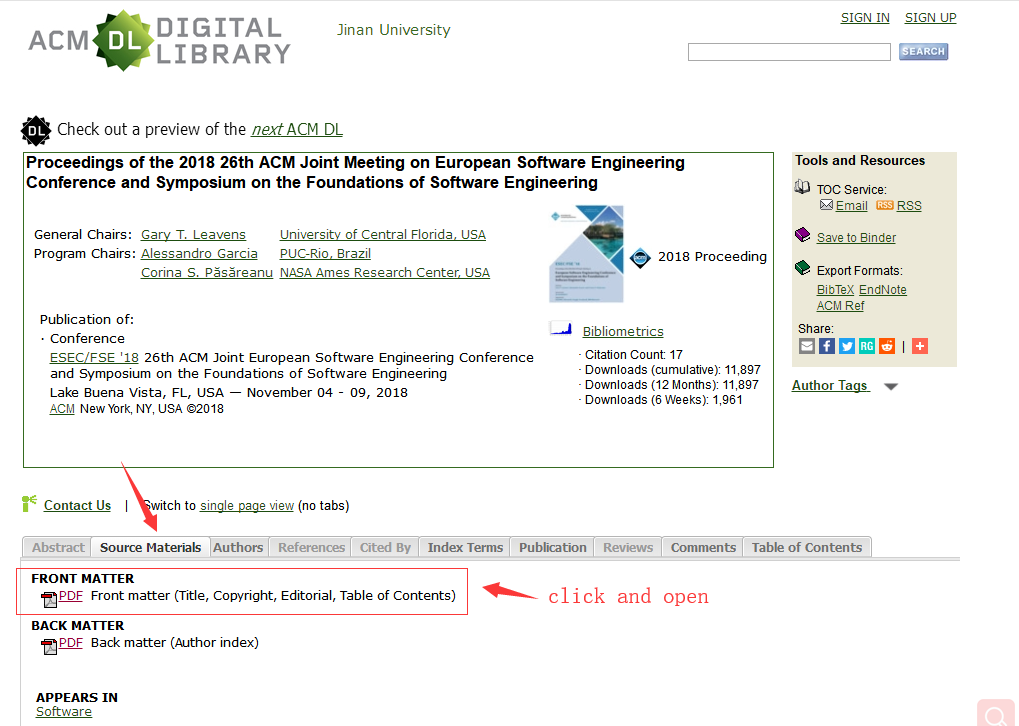This screenshot has height=726, width=1019.
Task: Click the email envelope icon under TOC Service
Action: pos(826,205)
